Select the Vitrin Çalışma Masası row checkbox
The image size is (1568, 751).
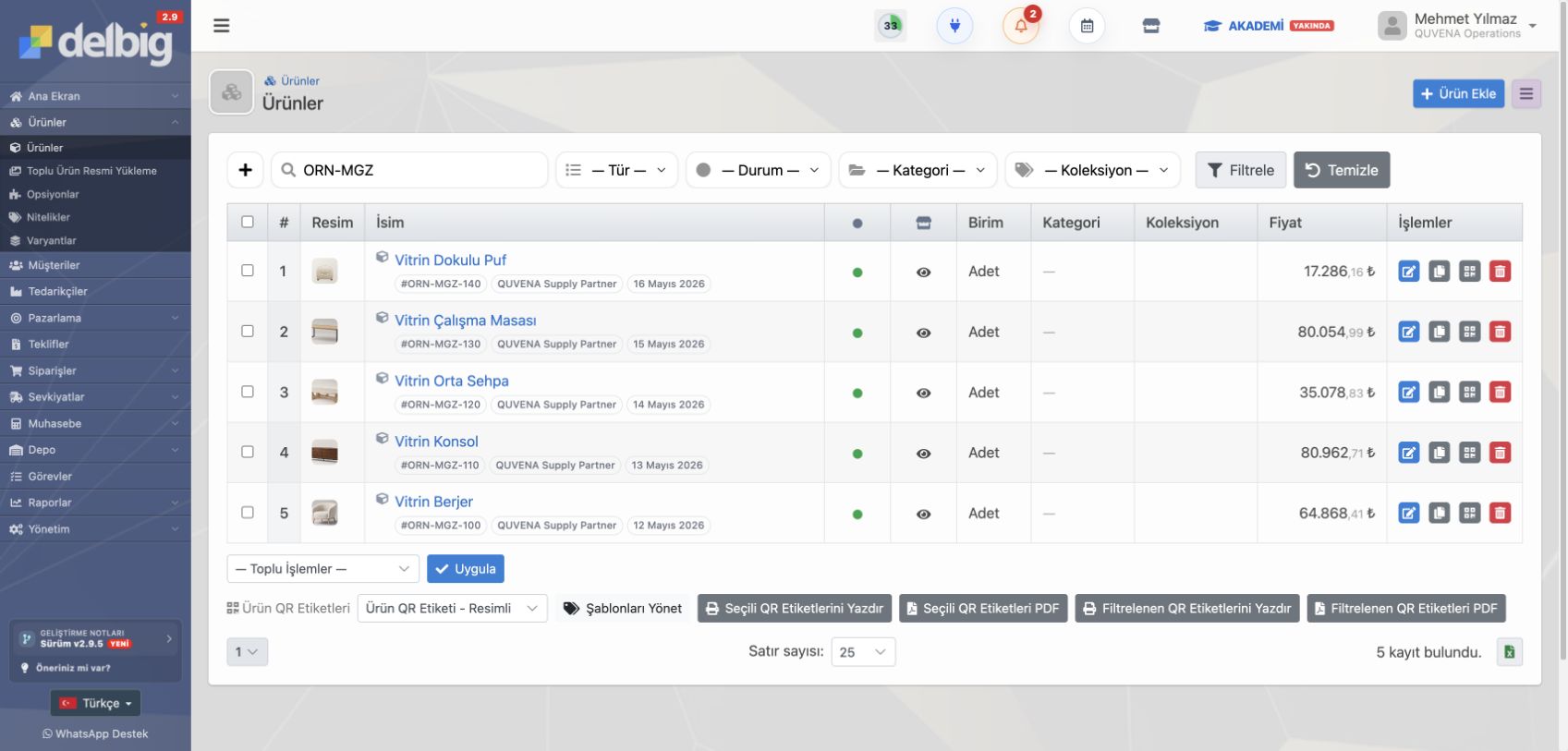[x=248, y=331]
